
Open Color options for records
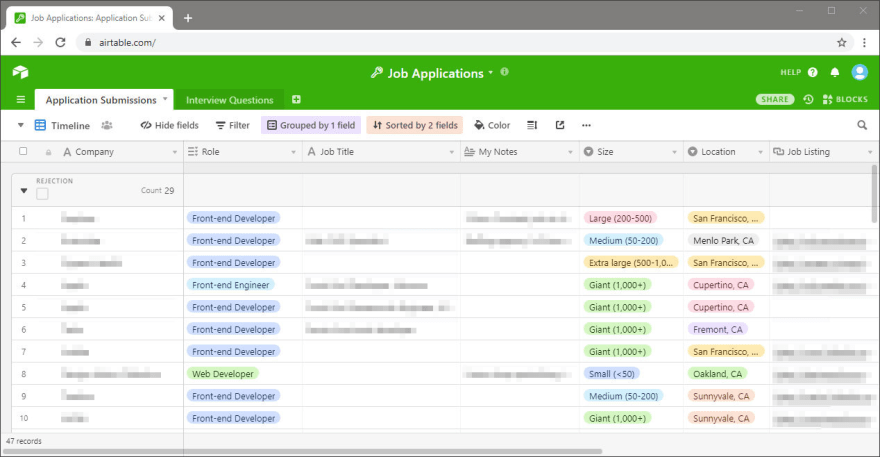coord(492,125)
